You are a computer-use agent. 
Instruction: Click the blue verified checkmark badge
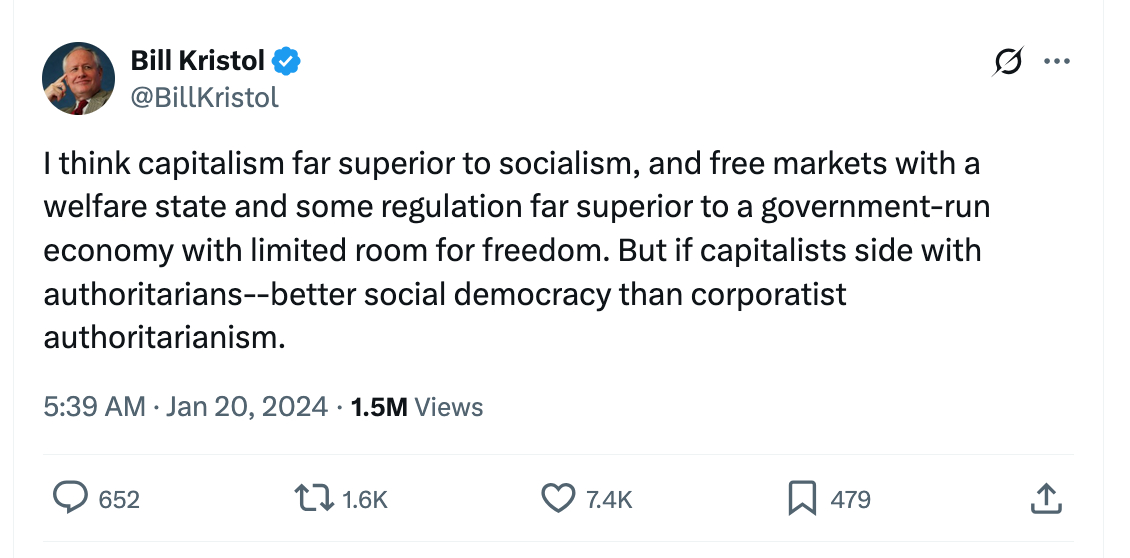pos(287,62)
